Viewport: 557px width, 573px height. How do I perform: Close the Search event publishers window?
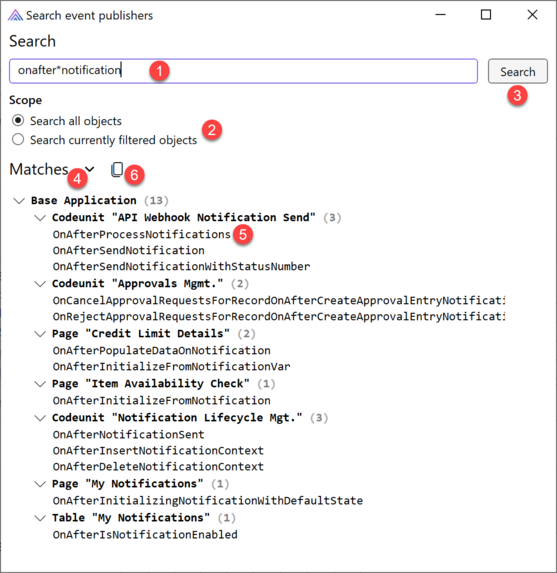tap(532, 15)
